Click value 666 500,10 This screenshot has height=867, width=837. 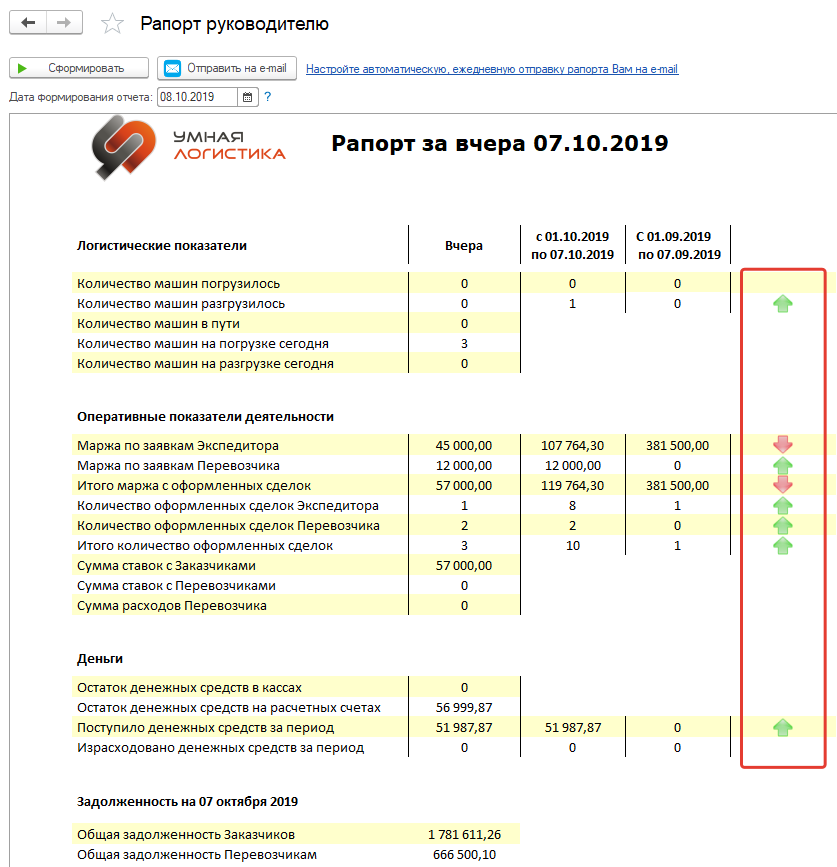(x=464, y=854)
